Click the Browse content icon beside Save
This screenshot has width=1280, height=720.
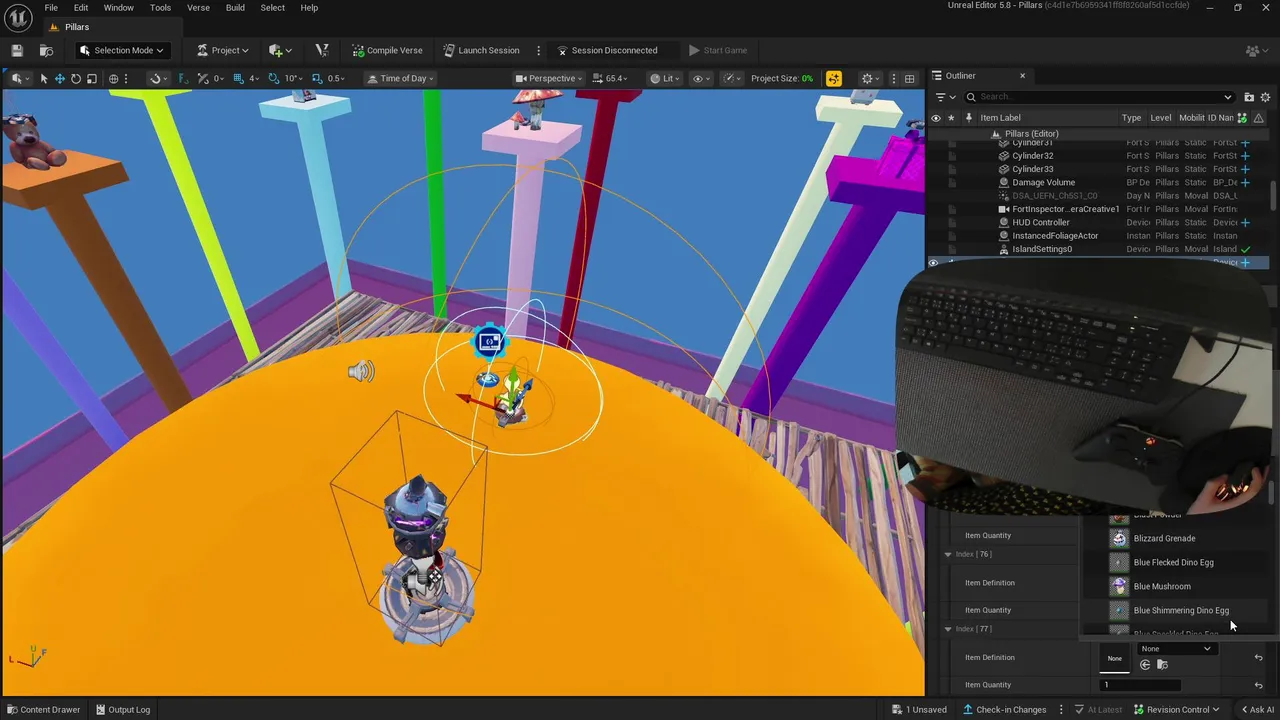(46, 50)
